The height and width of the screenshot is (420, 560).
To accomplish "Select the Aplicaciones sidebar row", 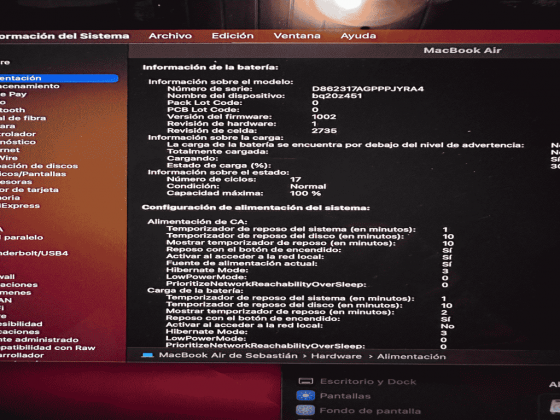I will tap(20, 332).
